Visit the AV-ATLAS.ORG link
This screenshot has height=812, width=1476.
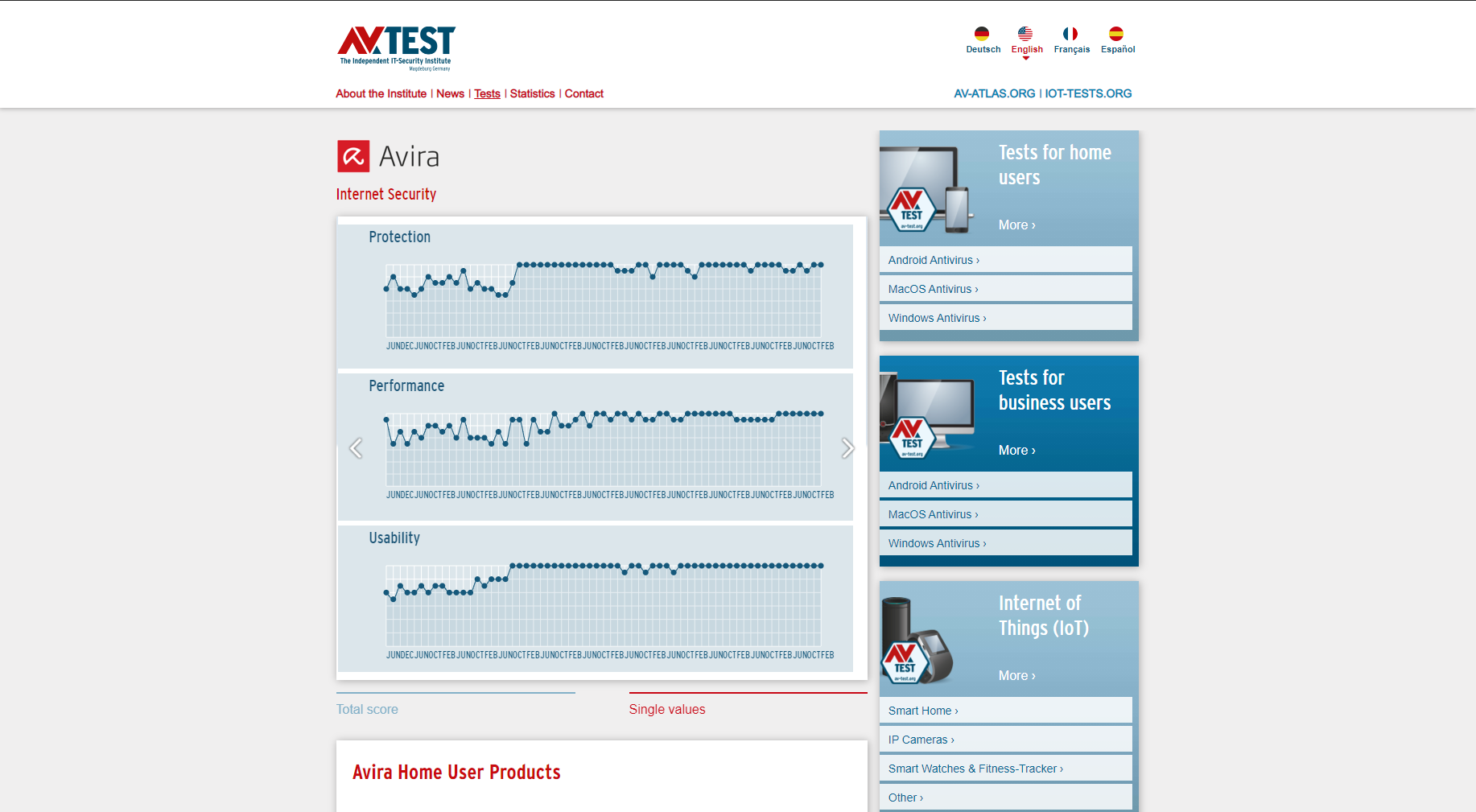coord(995,94)
